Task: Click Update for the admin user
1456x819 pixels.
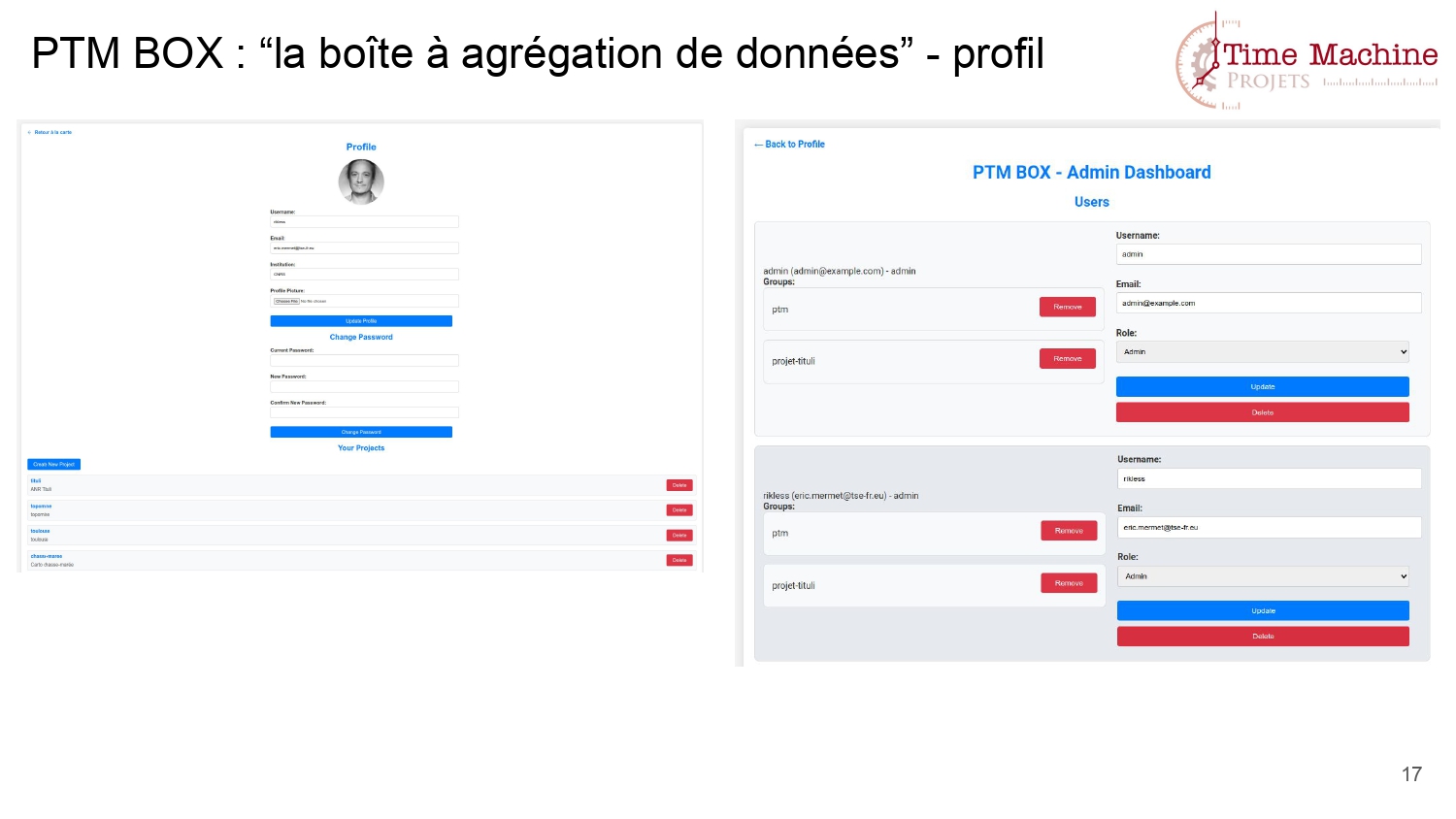Action: tap(1262, 386)
